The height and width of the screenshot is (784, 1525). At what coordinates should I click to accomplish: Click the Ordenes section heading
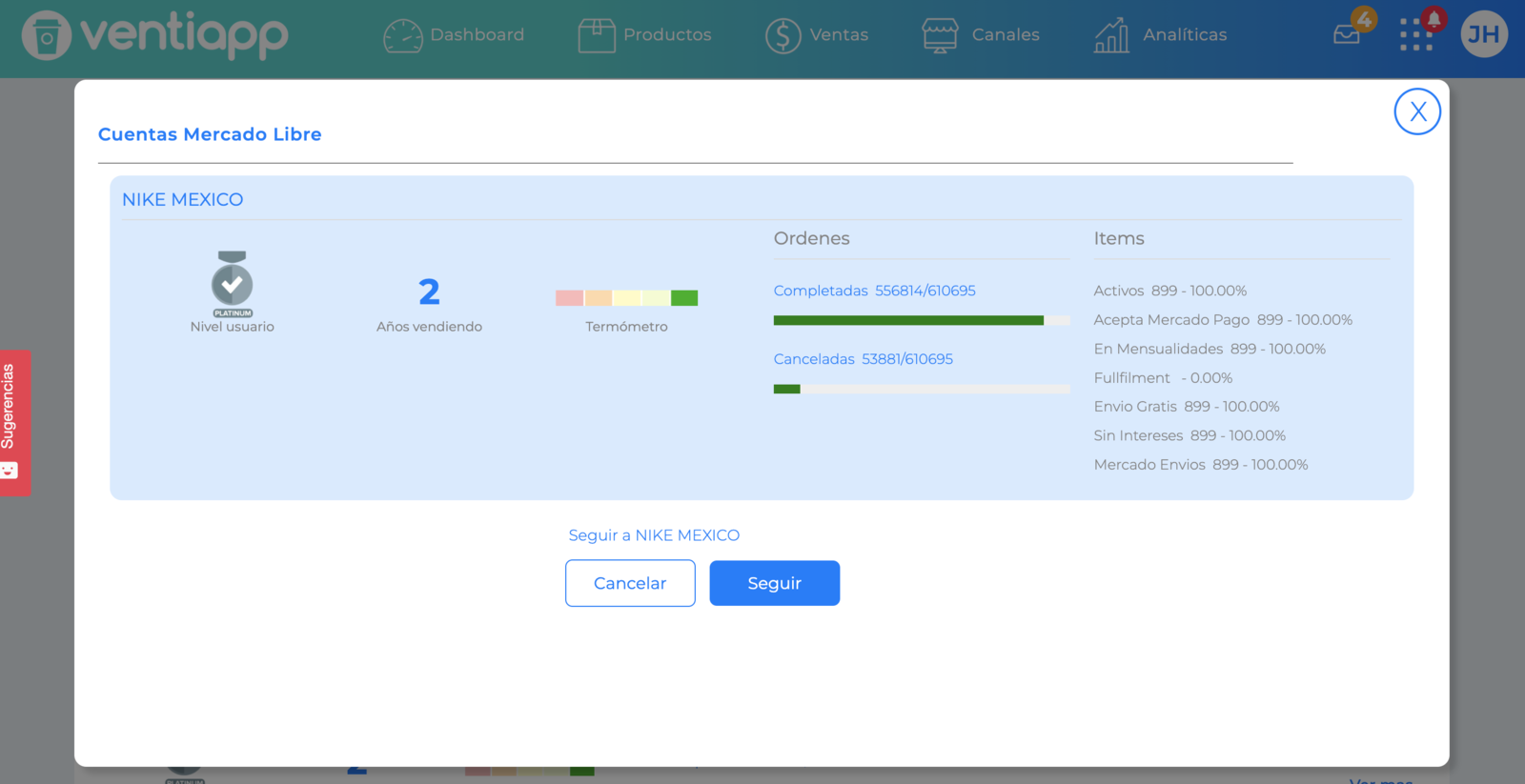click(811, 238)
